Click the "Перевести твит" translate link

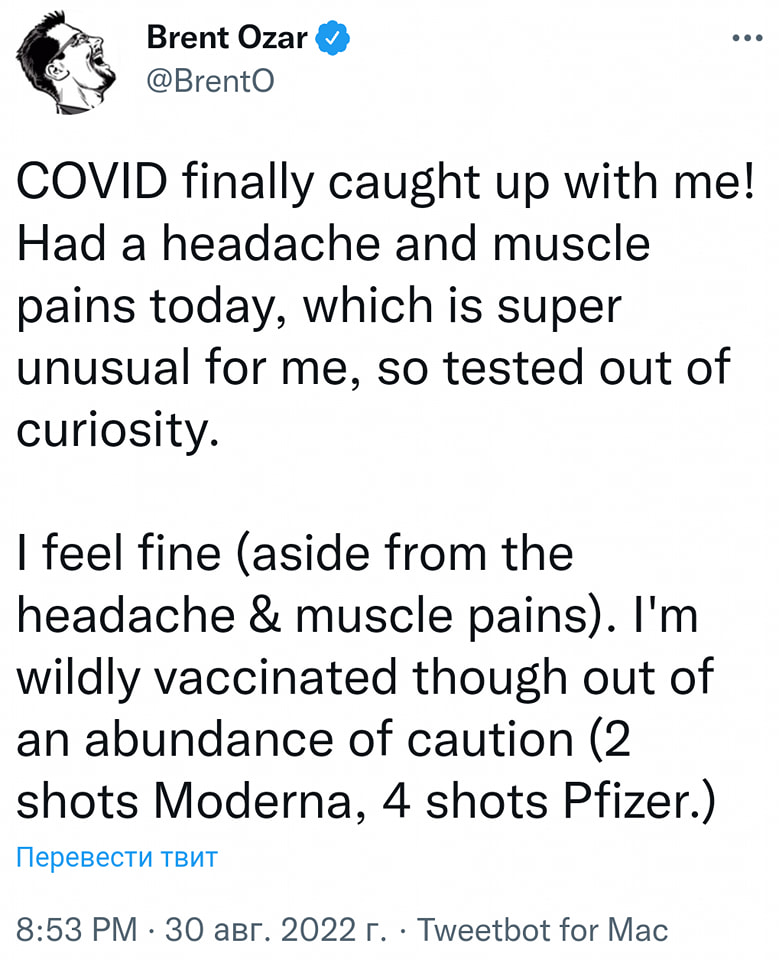click(x=116, y=858)
